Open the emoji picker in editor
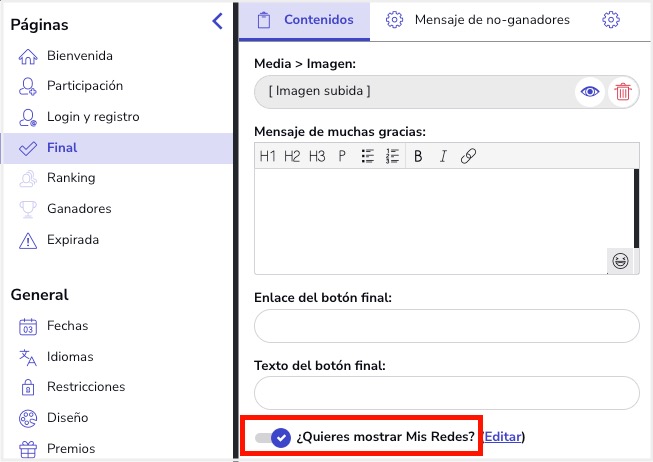653x462 pixels. coord(620,261)
